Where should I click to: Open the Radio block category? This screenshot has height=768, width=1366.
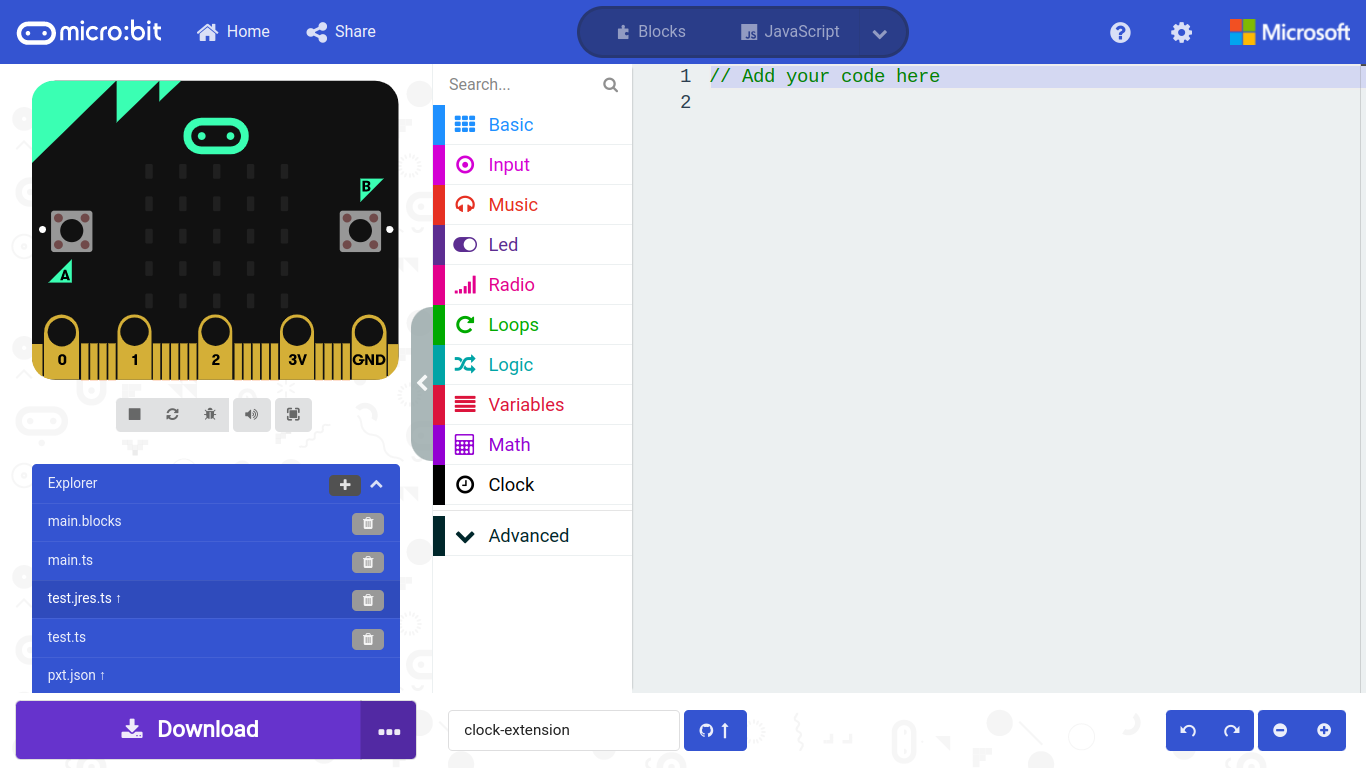click(513, 284)
